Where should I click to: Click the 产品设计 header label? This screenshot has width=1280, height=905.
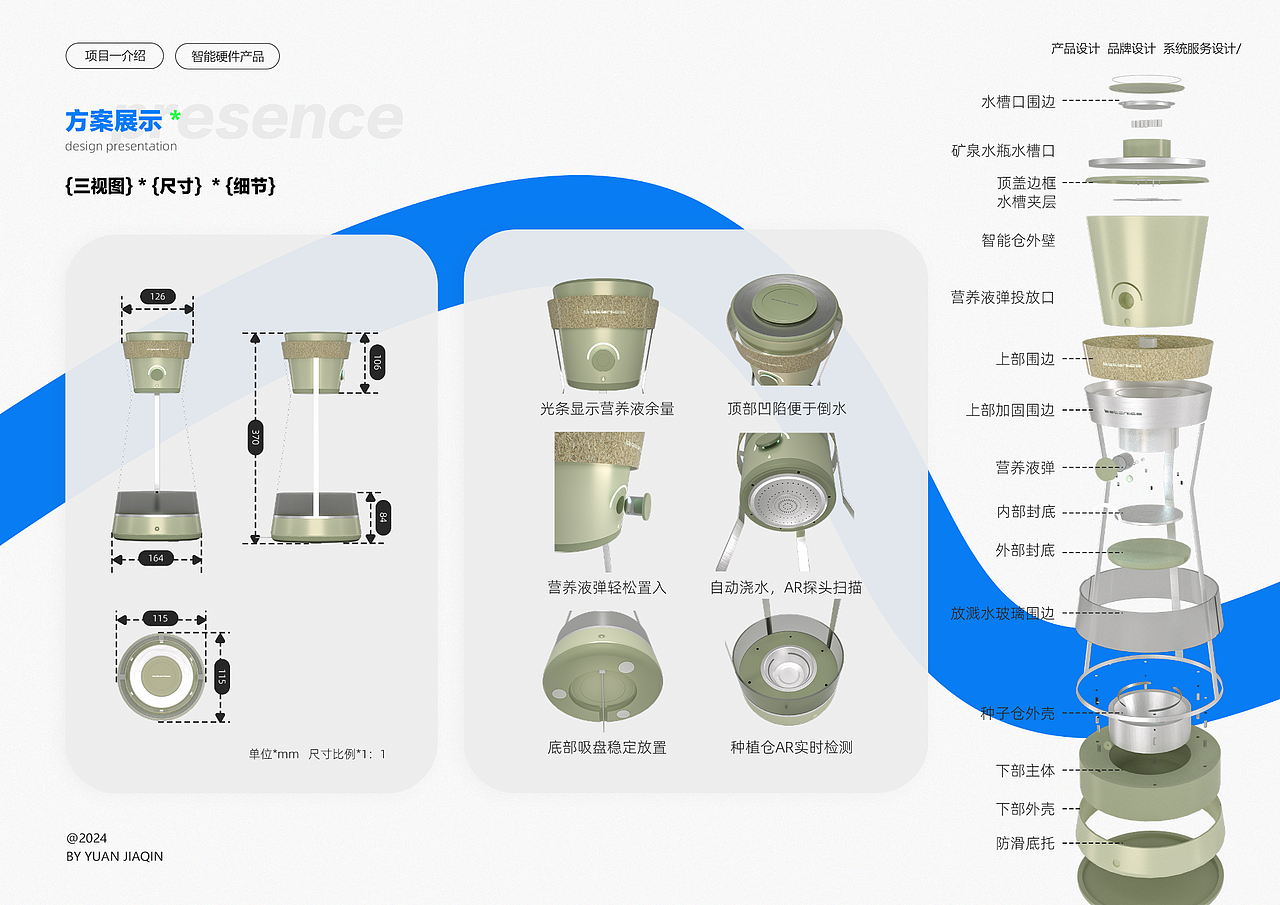[1075, 48]
